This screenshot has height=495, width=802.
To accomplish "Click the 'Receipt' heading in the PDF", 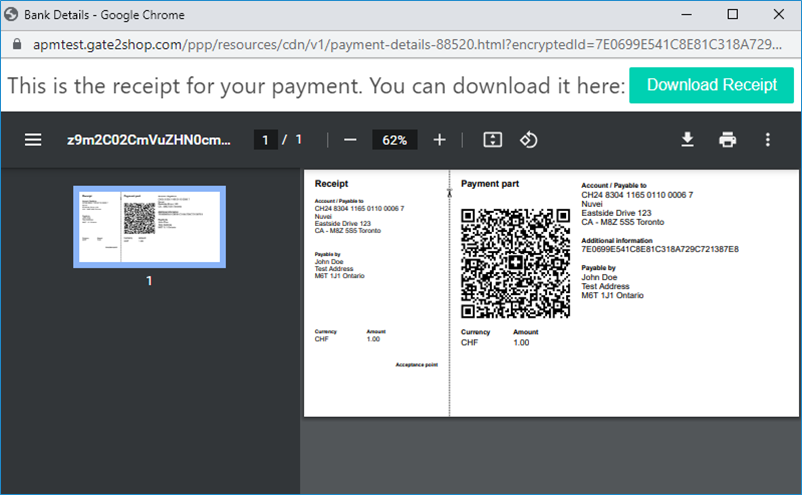I will pos(331,184).
